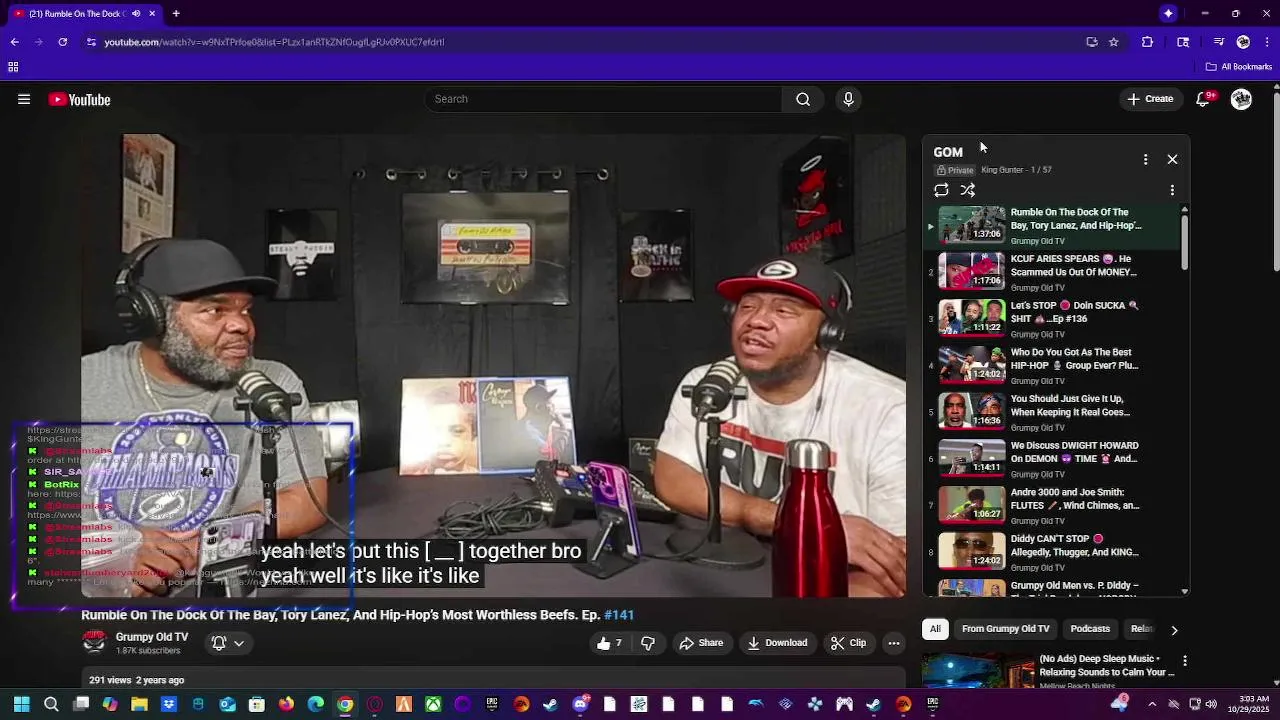Screen dimensions: 1280x720
Task: Select the All chip
Action: point(935,629)
